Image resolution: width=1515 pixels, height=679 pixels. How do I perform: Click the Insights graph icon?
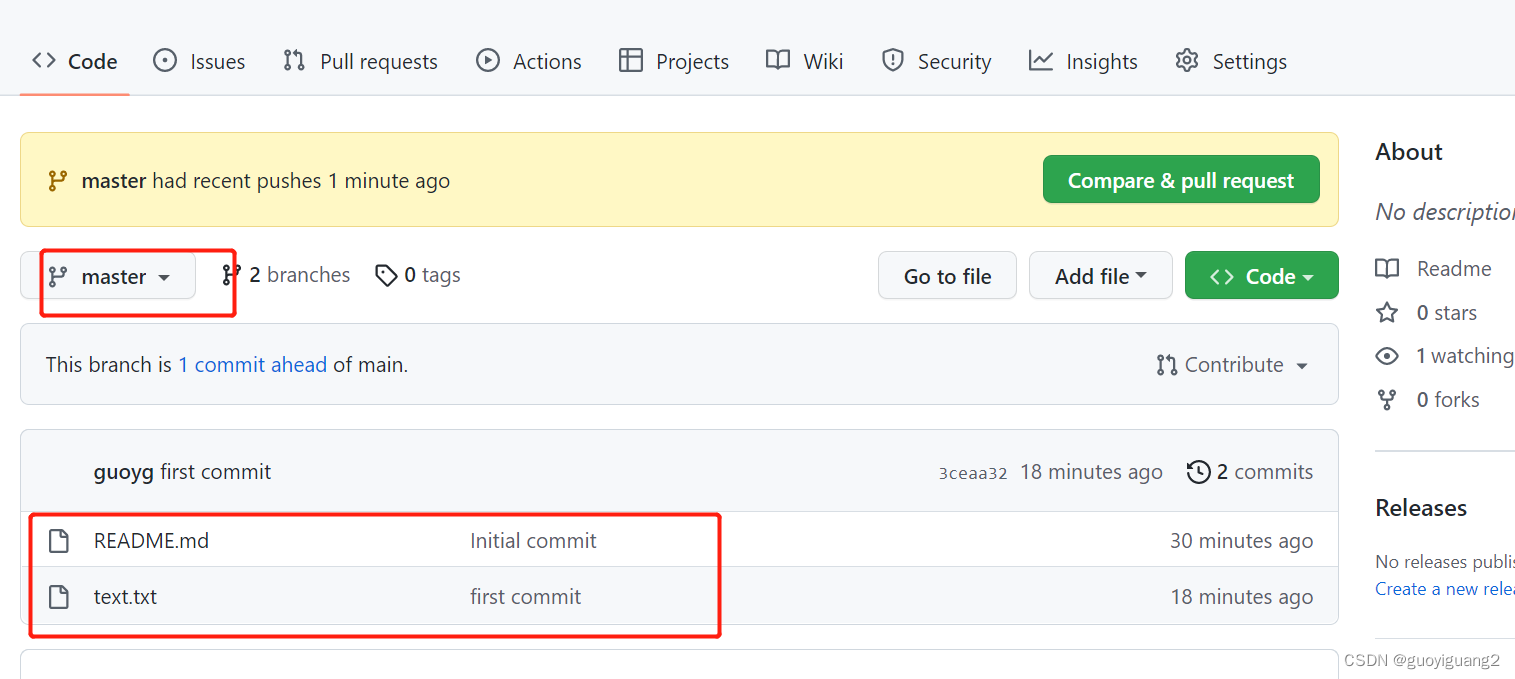pos(1041,60)
